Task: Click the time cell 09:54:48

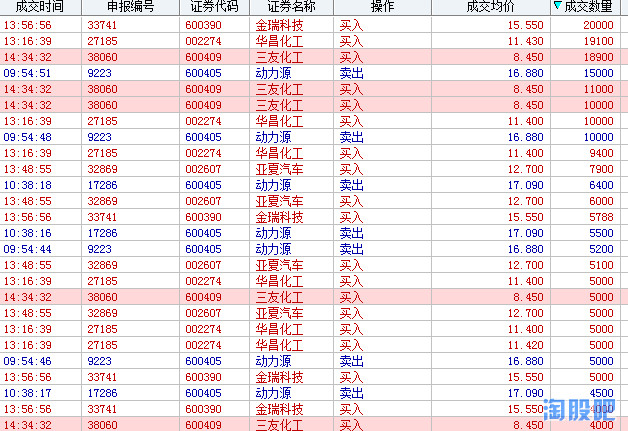Action: [27, 137]
